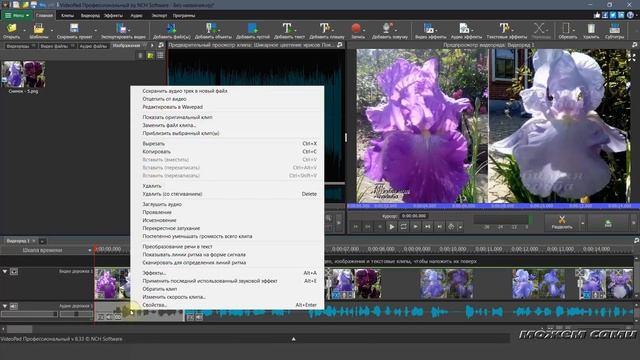Open dropdown arrow next to Обрезать
Viewport: 640px width, 360px height.
click(574, 30)
